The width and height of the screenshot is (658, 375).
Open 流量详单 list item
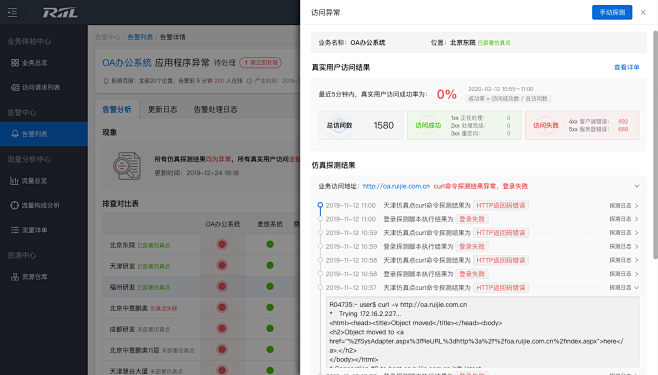(29, 230)
